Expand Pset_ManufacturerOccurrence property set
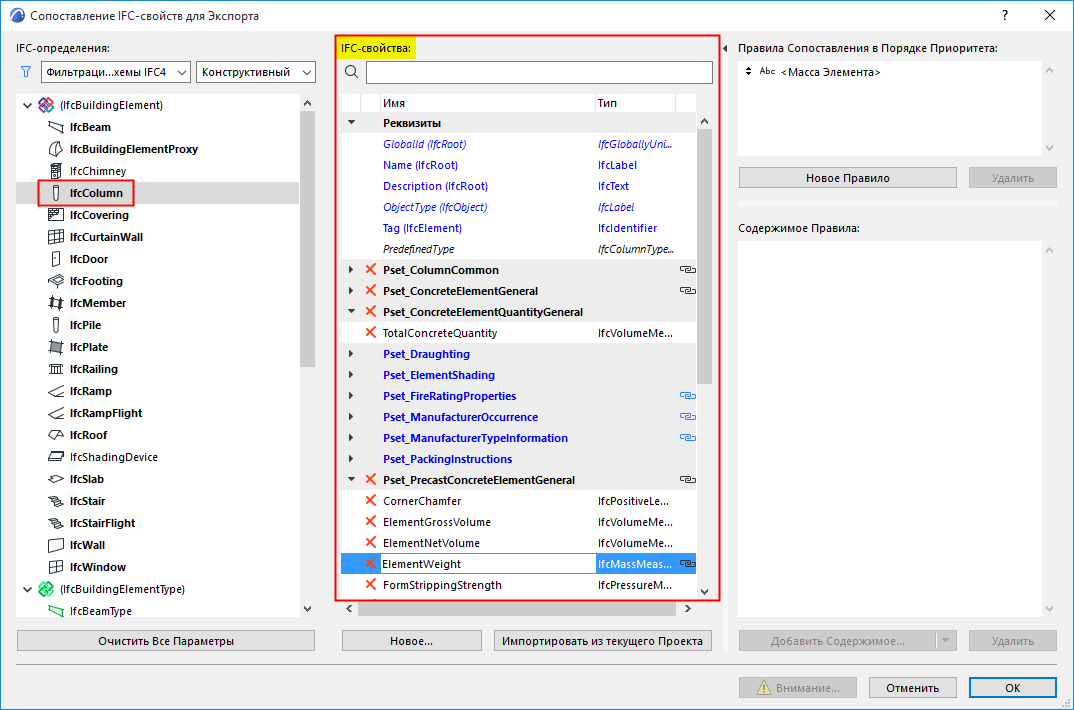1074x710 pixels. 351,417
